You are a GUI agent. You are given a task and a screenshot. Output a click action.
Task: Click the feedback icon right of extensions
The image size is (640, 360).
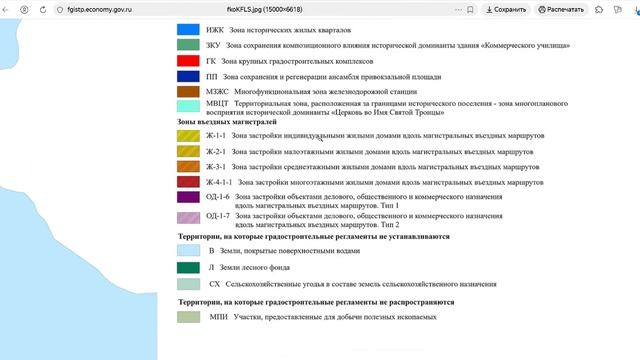[x=618, y=9]
